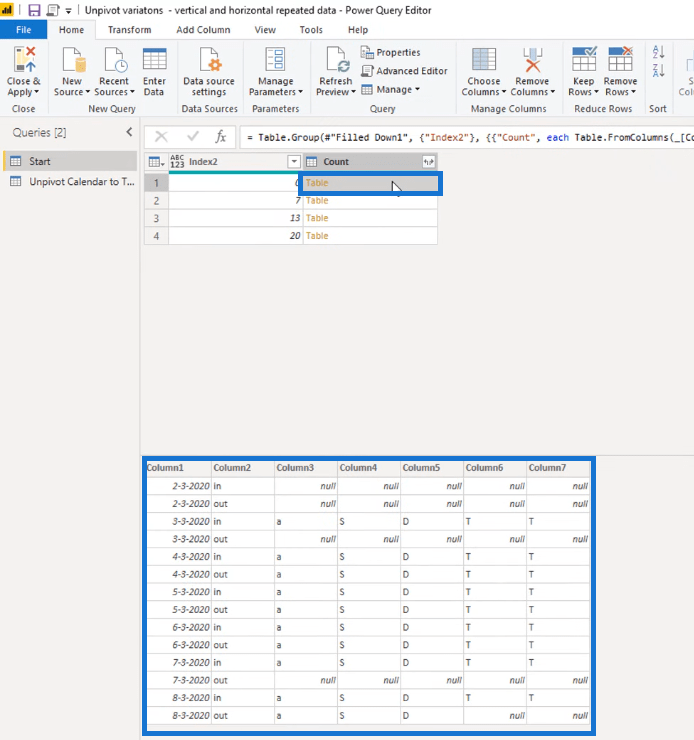The width and height of the screenshot is (694, 740).
Task: Click Manage Parameters icon
Action: pyautogui.click(x=275, y=59)
